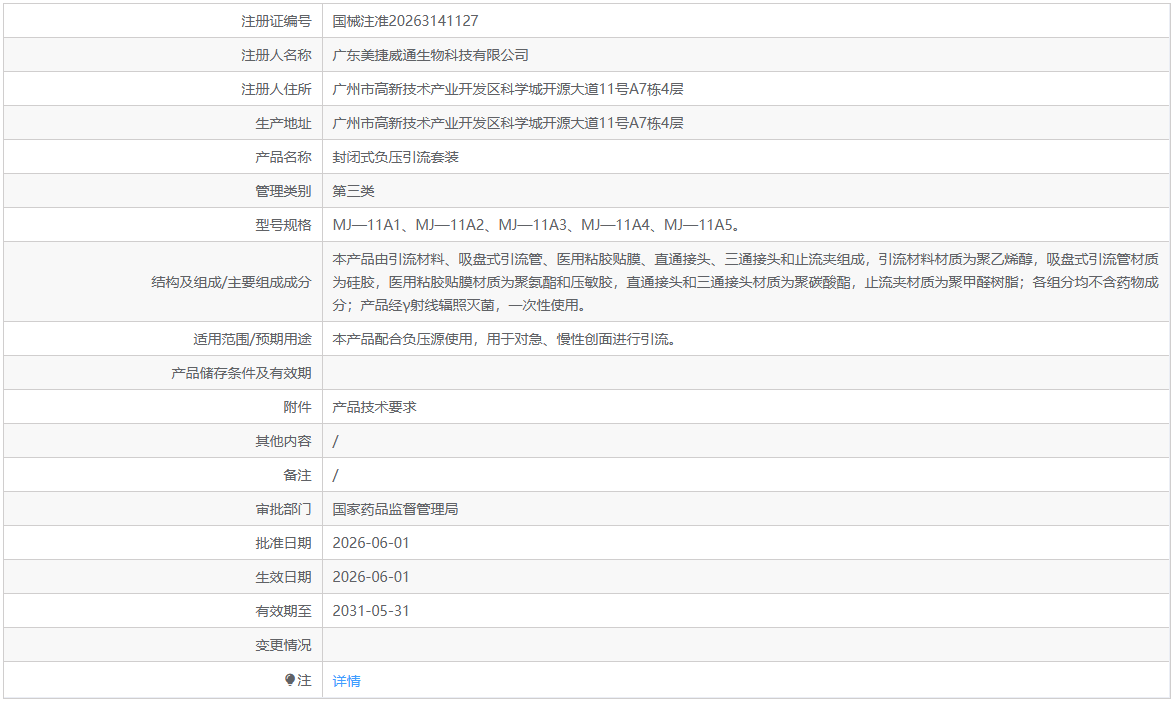Click the model list starting MJ—11A1
The height and width of the screenshot is (704, 1175).
click(x=537, y=225)
